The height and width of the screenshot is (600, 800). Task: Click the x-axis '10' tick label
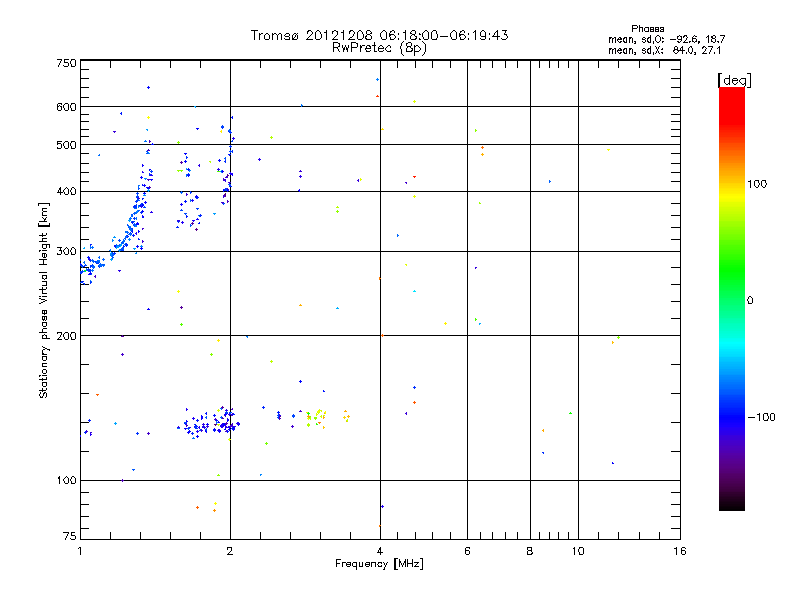pyautogui.click(x=578, y=551)
